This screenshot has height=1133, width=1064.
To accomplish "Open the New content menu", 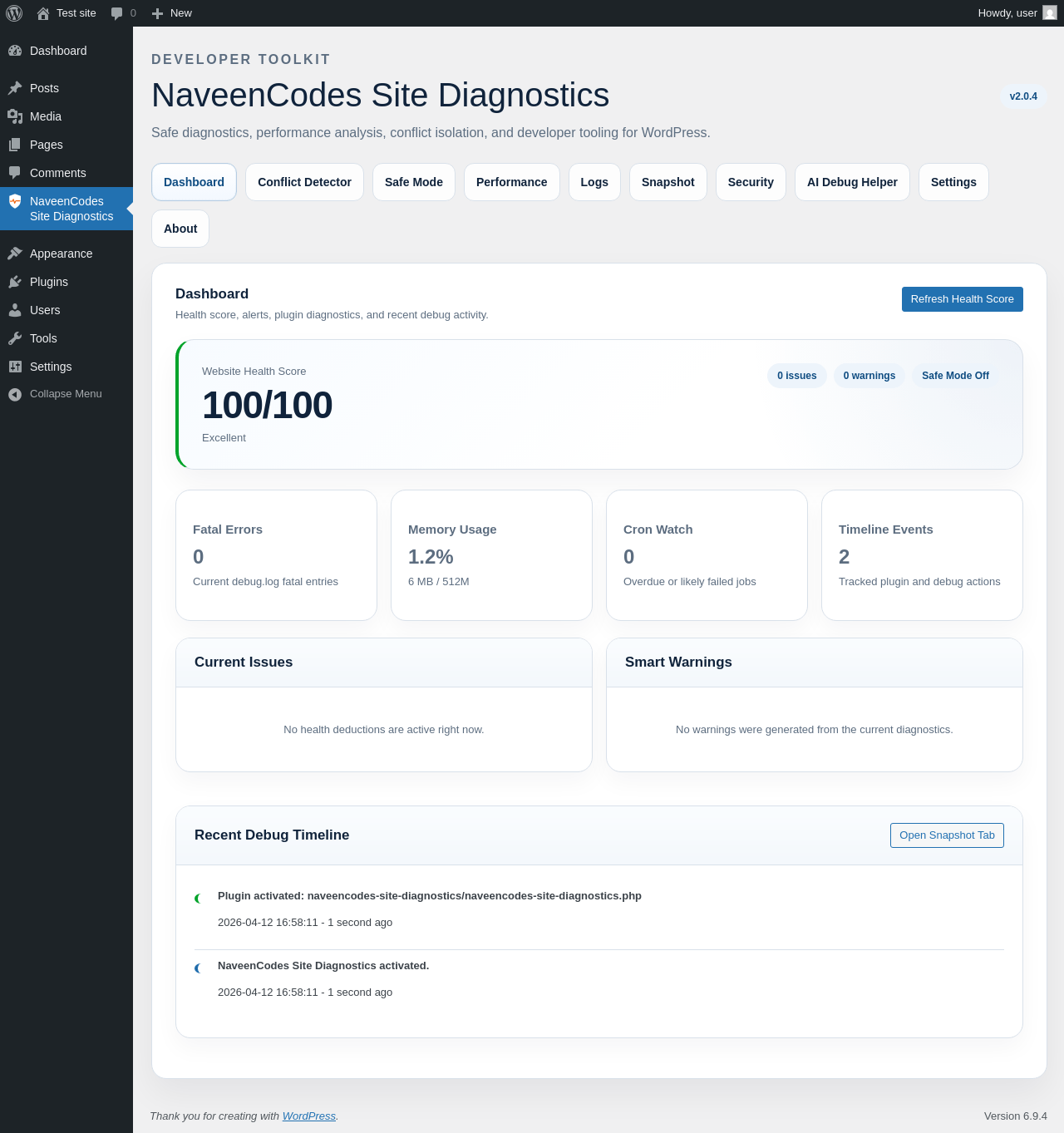I will 172,13.
